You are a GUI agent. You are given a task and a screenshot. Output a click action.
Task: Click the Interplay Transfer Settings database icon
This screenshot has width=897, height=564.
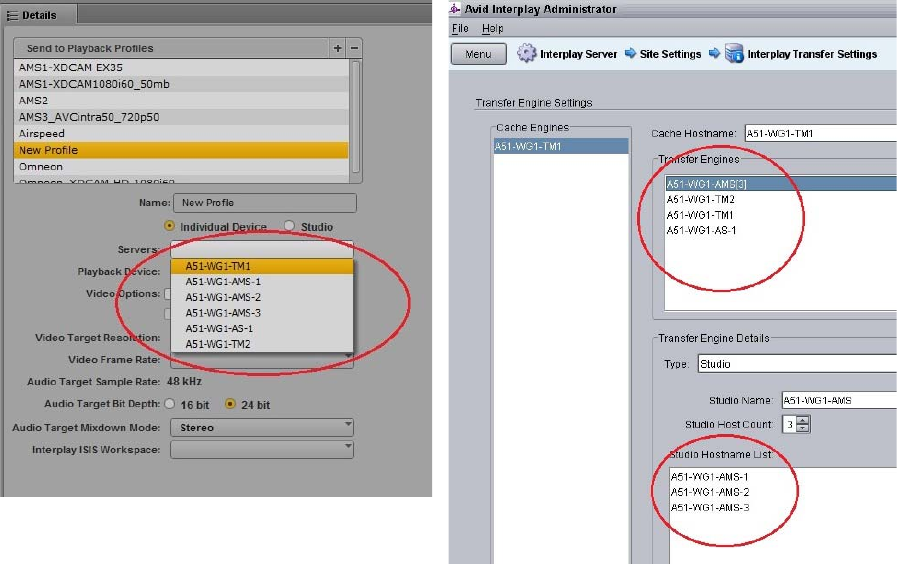[734, 53]
